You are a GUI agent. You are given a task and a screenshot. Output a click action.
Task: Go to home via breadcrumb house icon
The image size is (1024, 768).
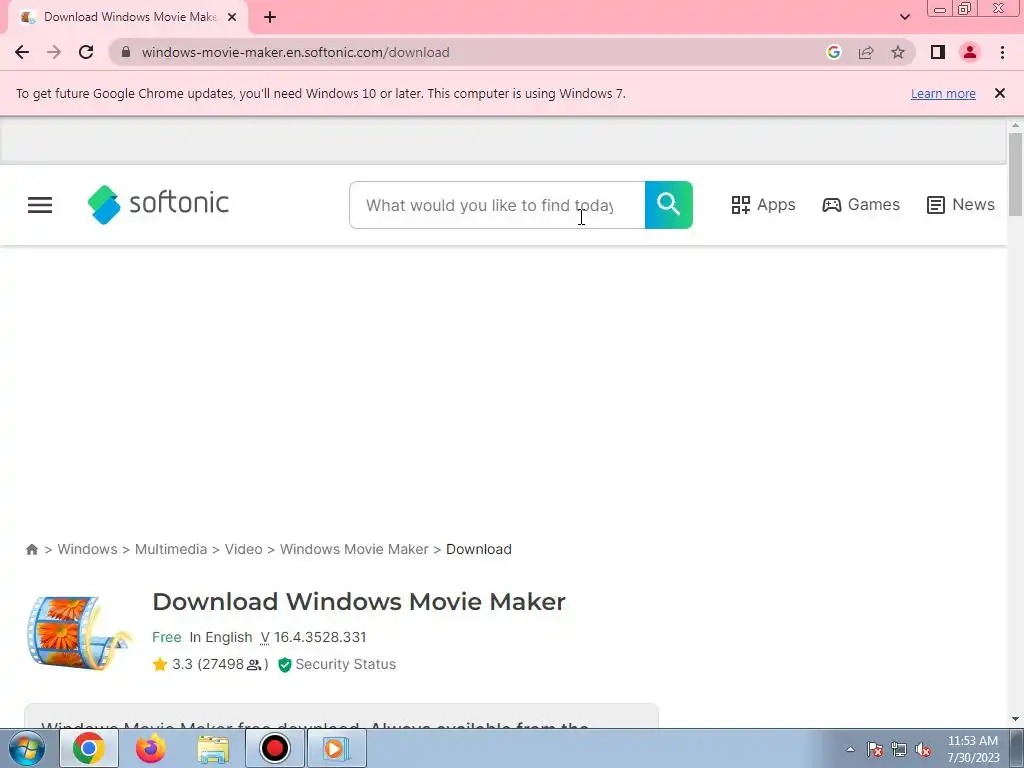click(31, 549)
